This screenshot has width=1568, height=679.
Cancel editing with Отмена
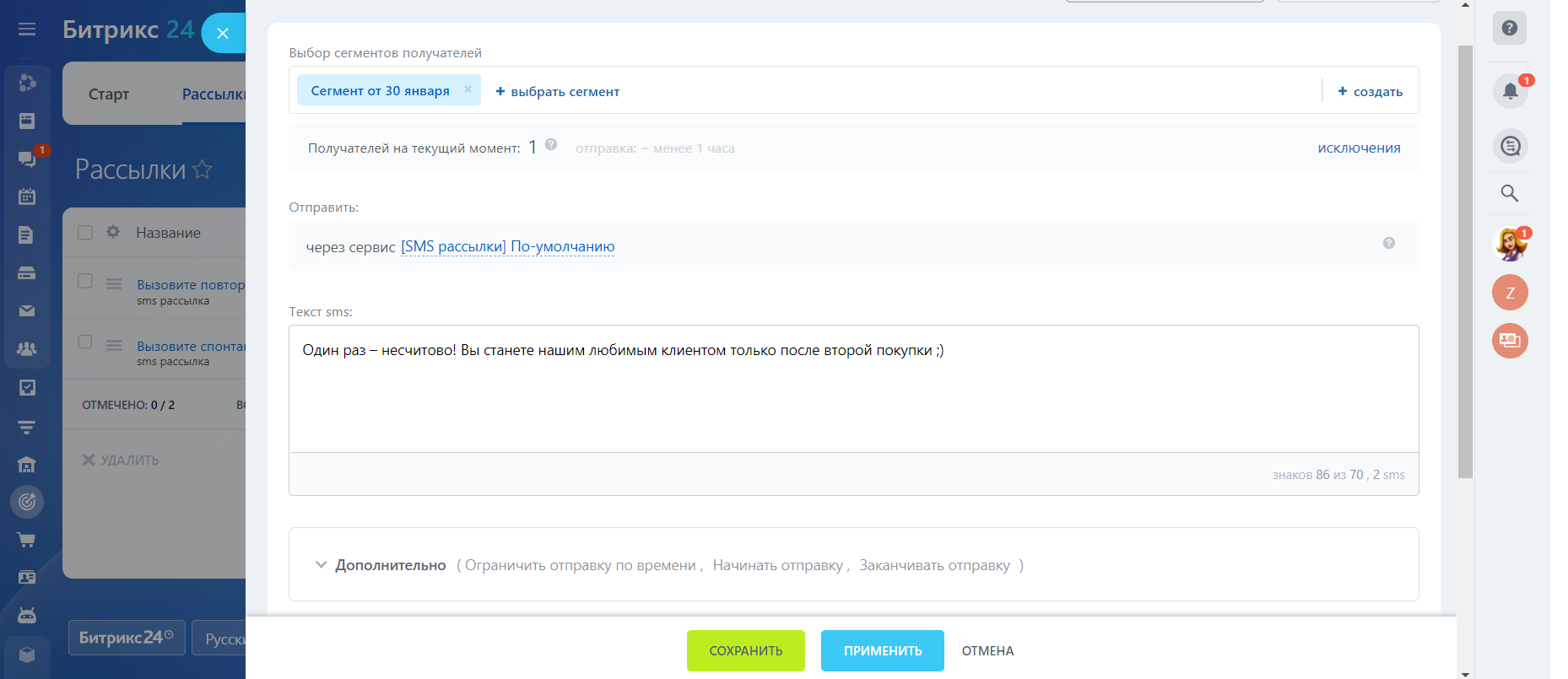point(988,650)
